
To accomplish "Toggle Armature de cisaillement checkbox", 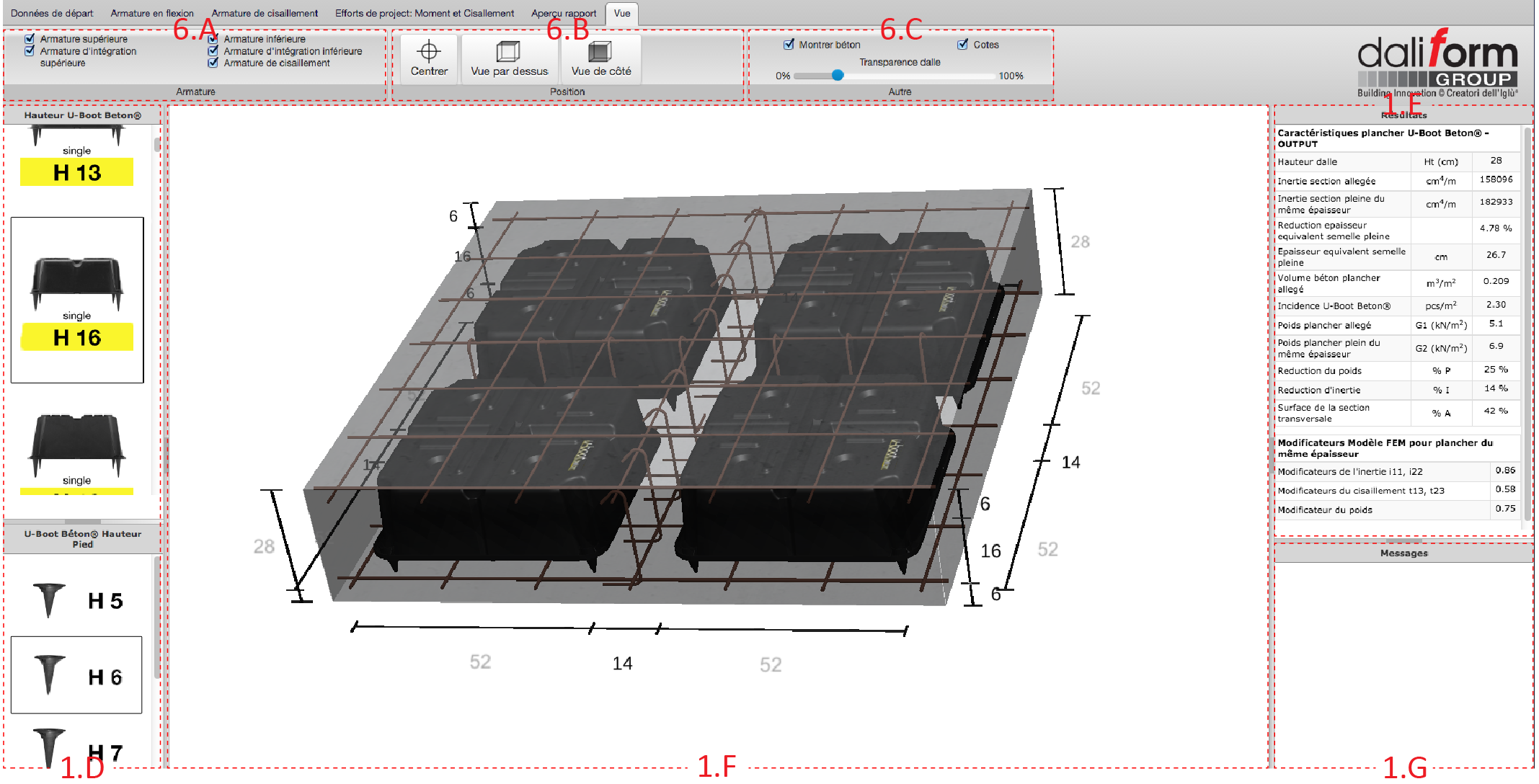I will coord(213,63).
